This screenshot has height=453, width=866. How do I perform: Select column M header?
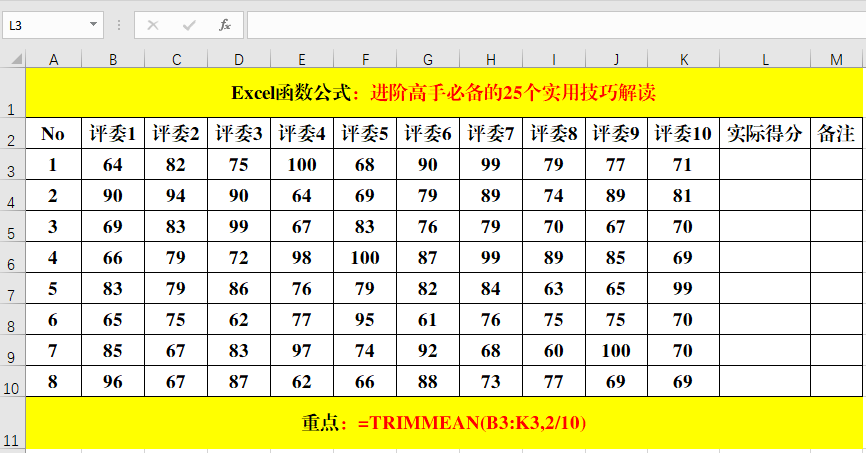836,59
